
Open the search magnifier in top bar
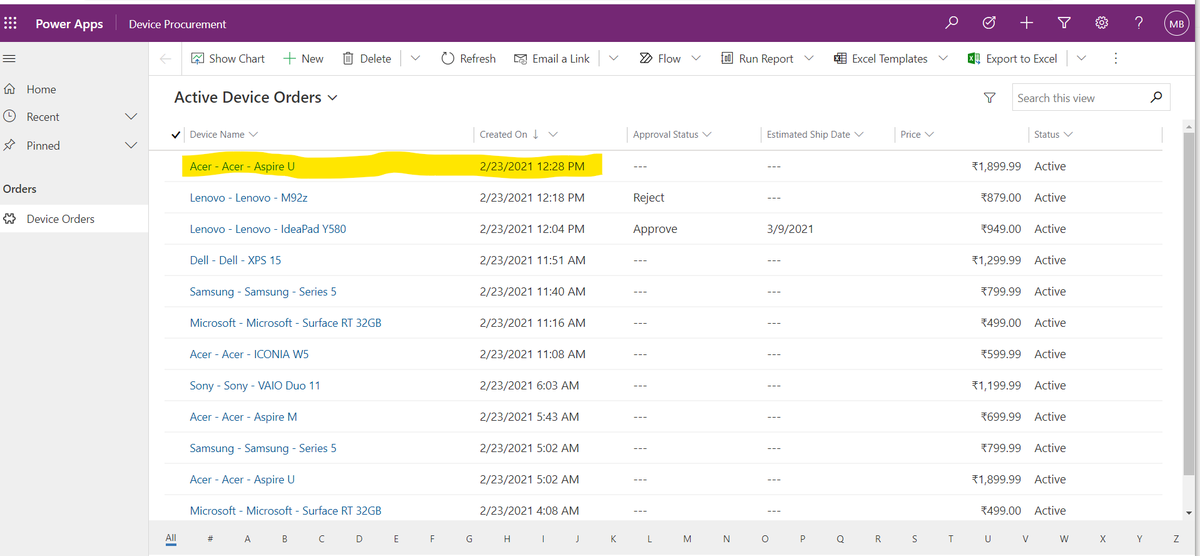(x=952, y=23)
